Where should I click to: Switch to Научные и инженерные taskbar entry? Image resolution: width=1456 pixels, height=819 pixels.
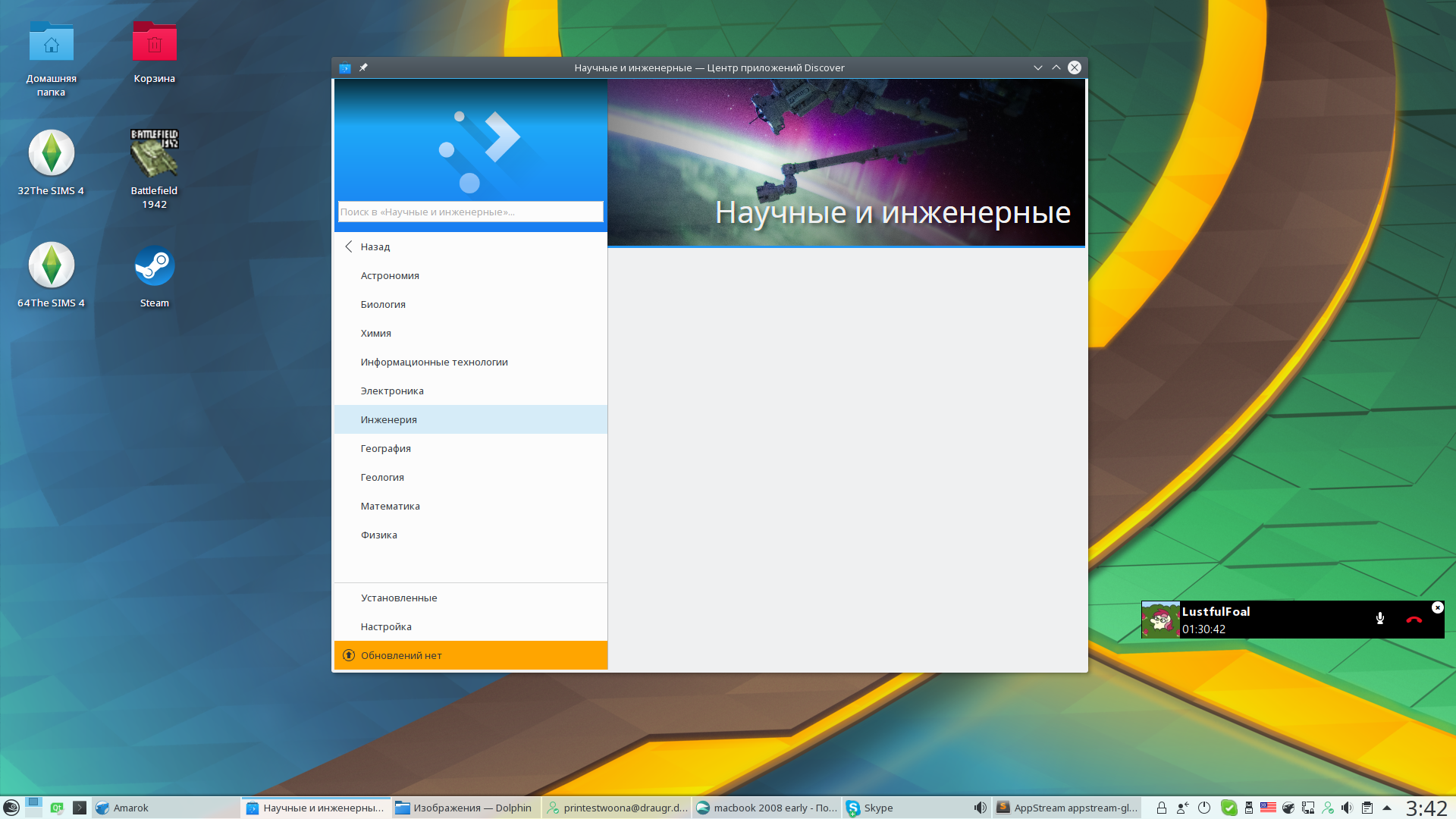coord(316,808)
